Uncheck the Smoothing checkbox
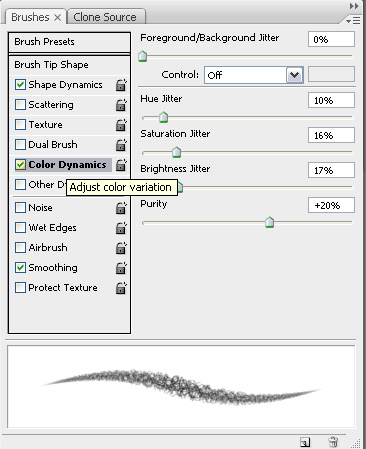 [20, 267]
